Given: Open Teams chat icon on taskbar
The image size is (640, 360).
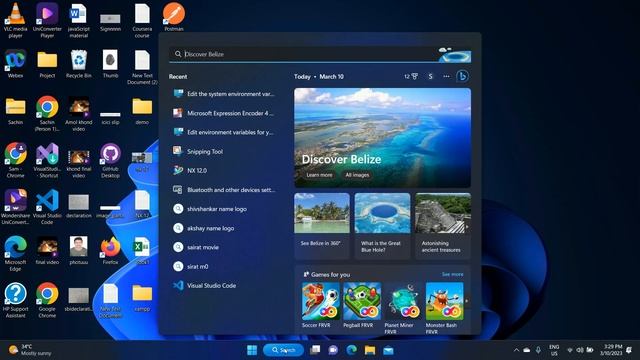Looking at the screenshot, I should pyautogui.click(x=333, y=350).
